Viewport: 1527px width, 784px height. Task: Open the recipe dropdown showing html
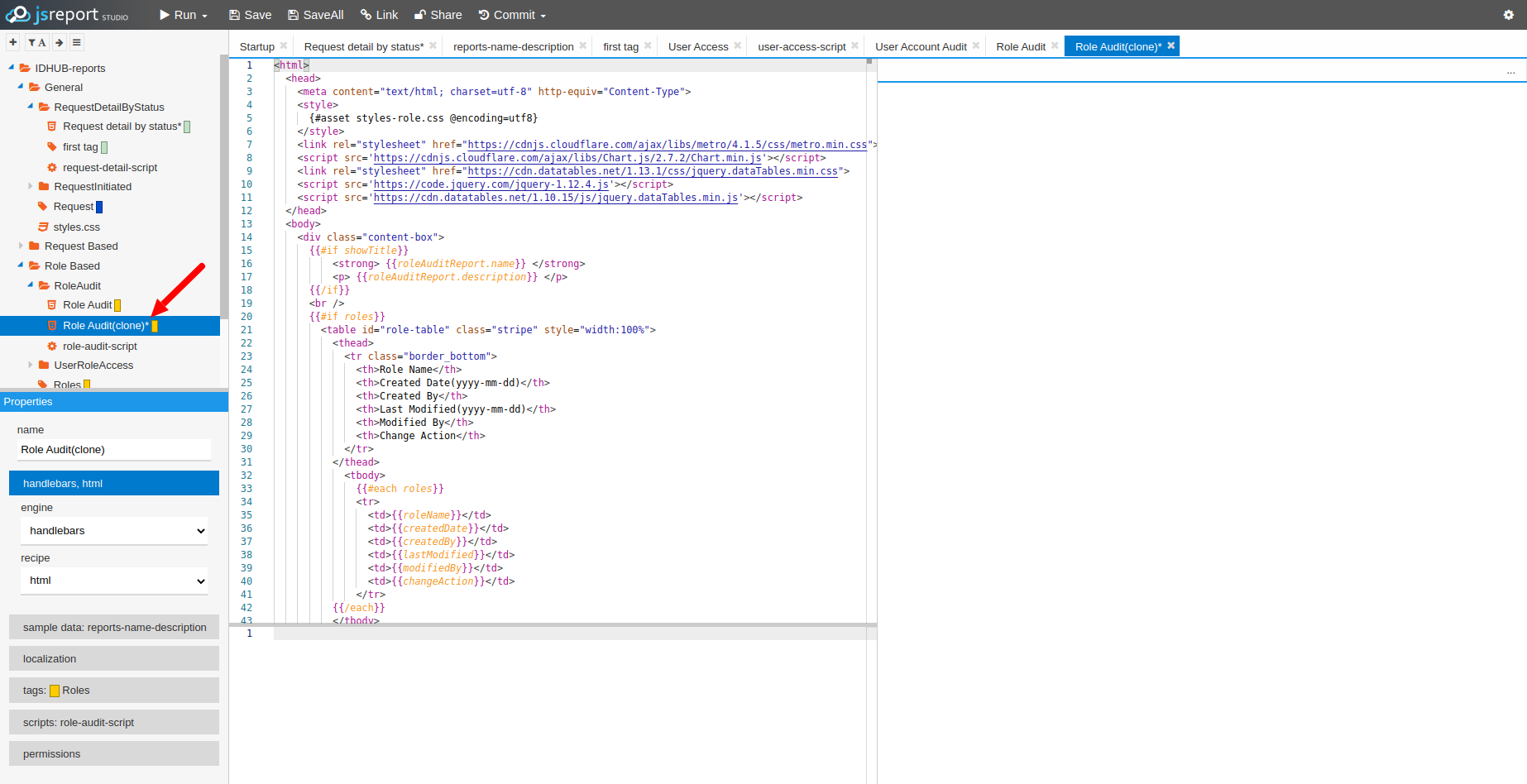(114, 581)
